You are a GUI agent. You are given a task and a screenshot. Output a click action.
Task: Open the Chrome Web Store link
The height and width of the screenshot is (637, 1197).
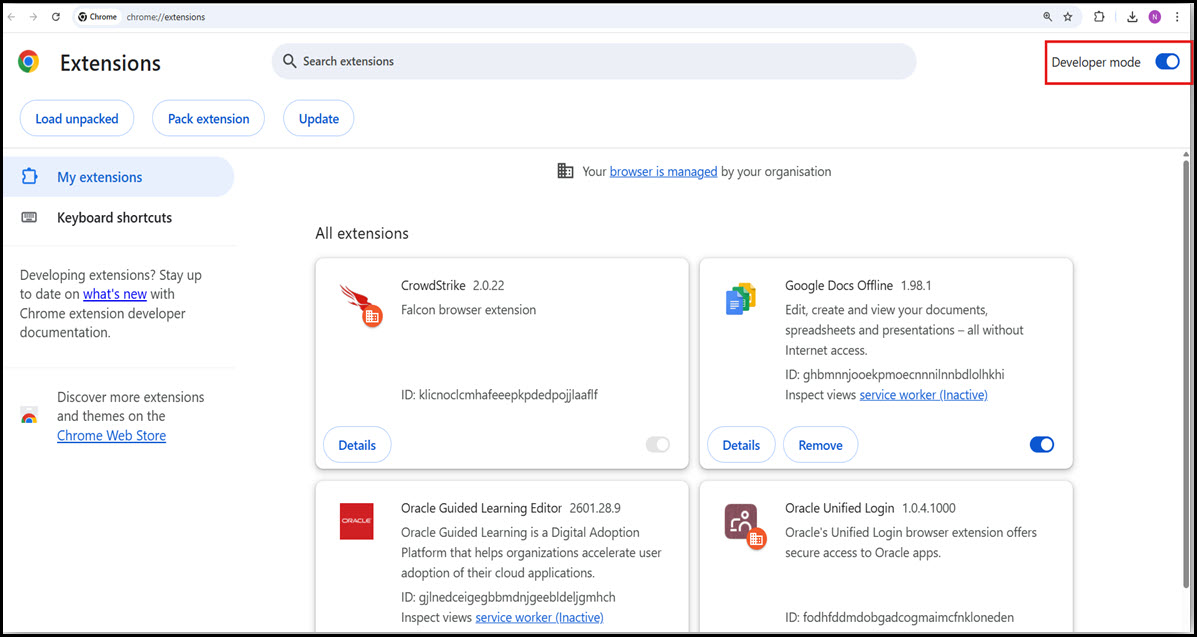(111, 436)
